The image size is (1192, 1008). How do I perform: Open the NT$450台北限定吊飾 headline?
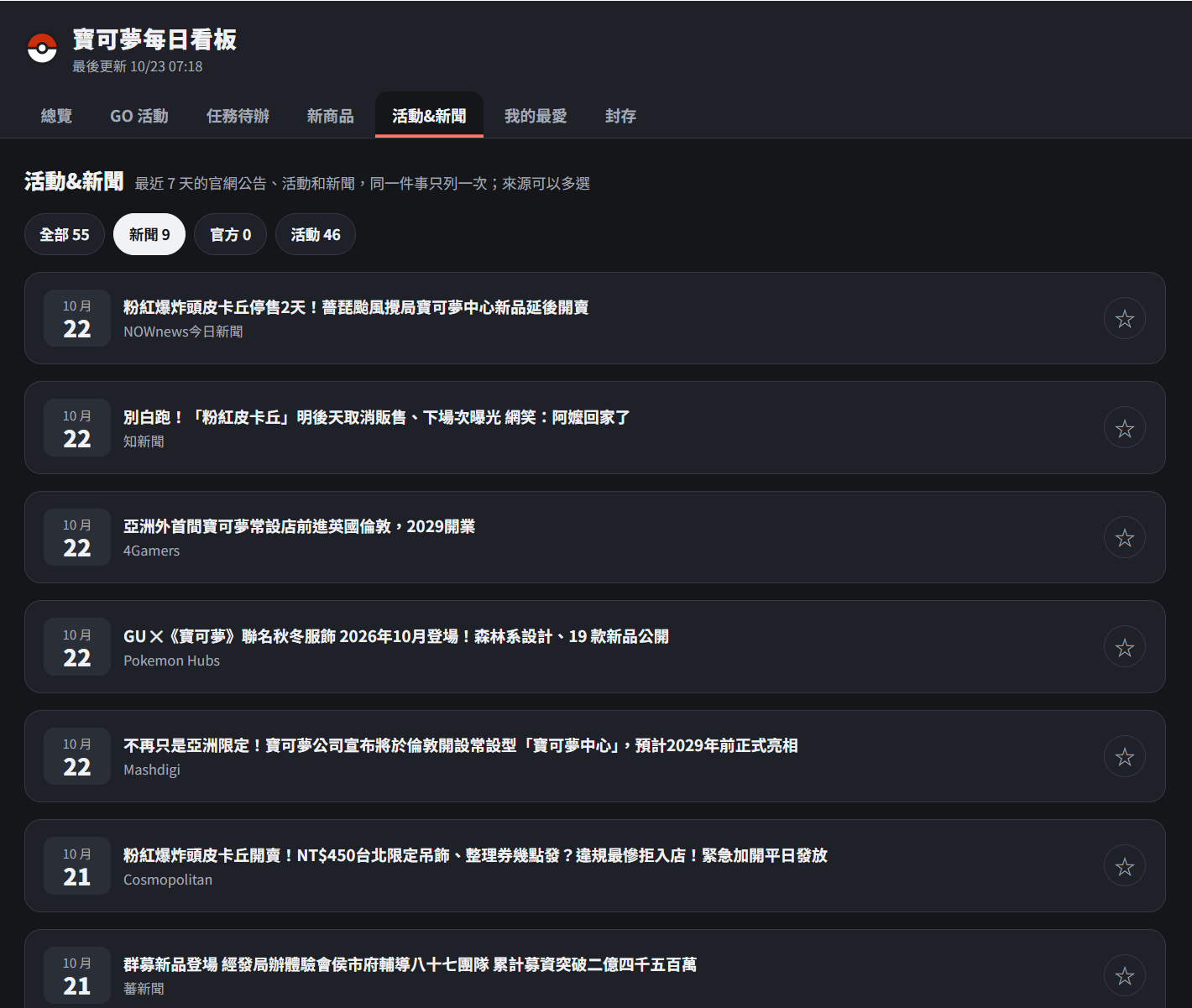tap(475, 855)
